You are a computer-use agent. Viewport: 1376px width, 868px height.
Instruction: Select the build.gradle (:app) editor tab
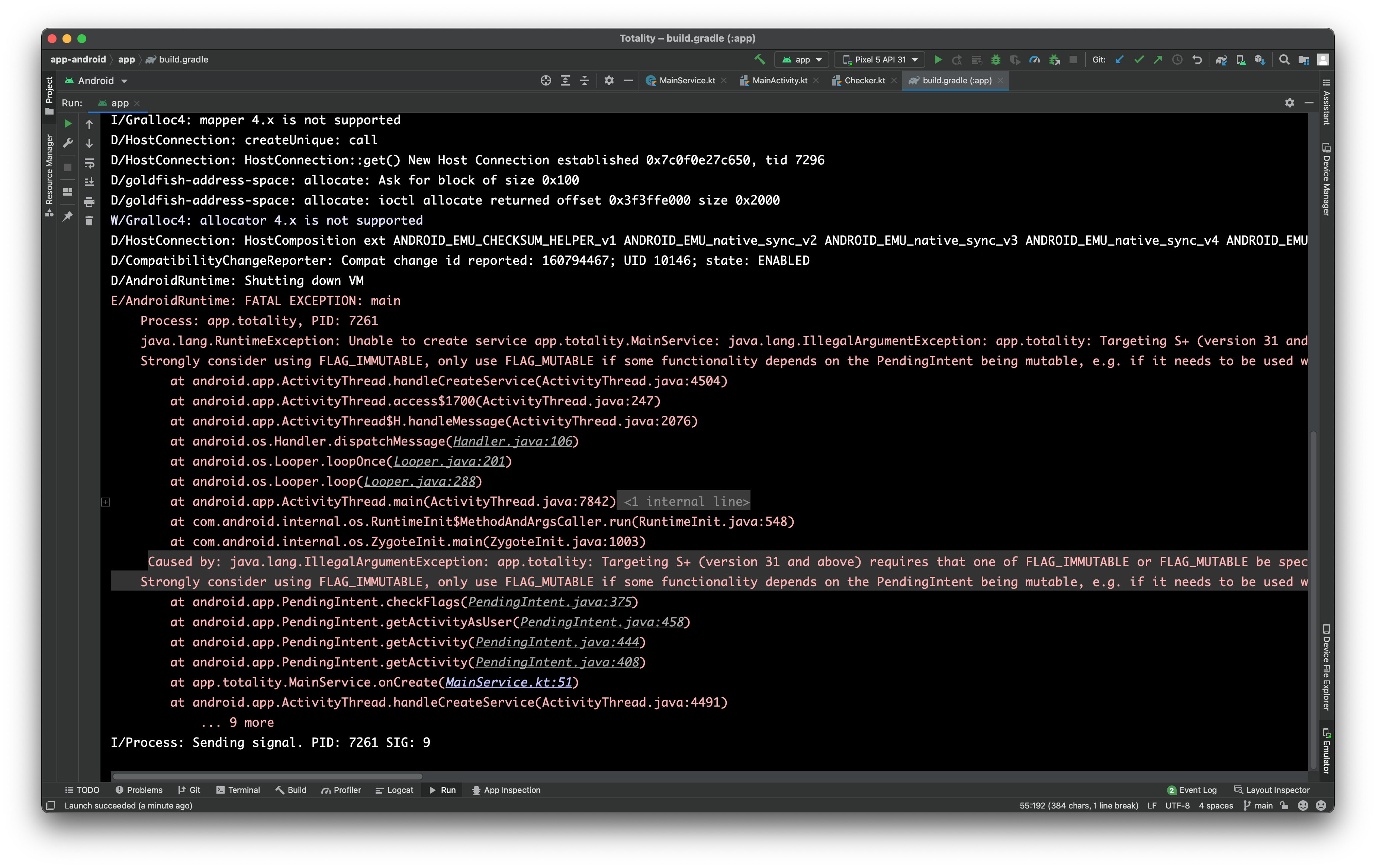[955, 81]
